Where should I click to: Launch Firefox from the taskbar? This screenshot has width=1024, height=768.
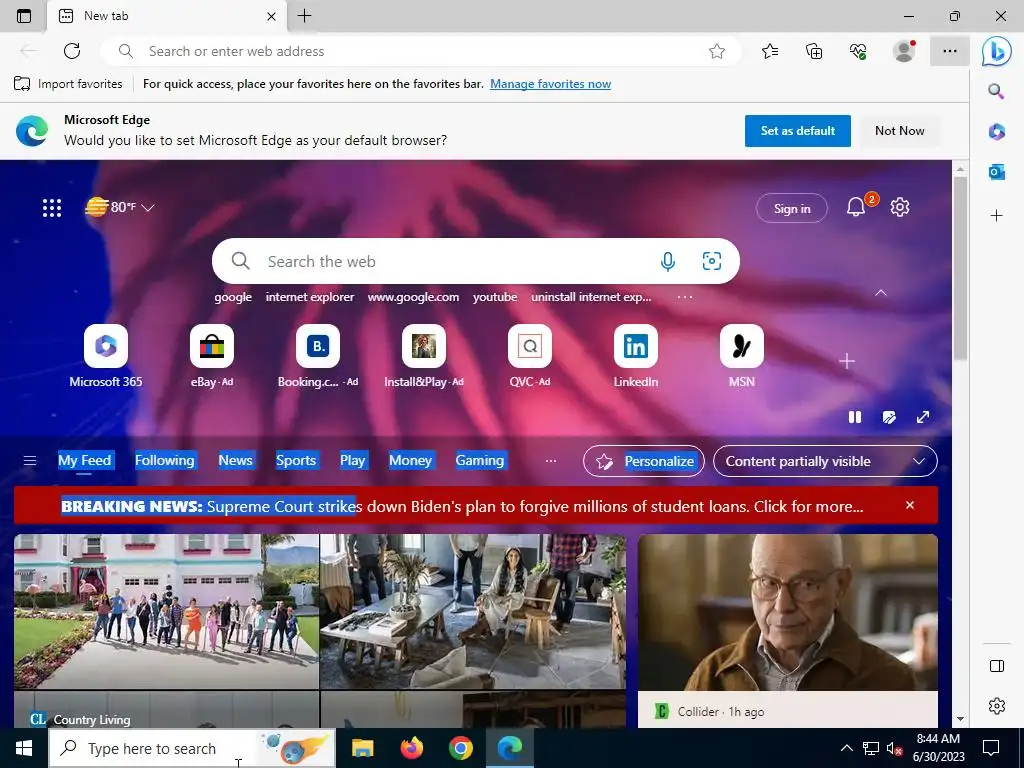[x=411, y=748]
